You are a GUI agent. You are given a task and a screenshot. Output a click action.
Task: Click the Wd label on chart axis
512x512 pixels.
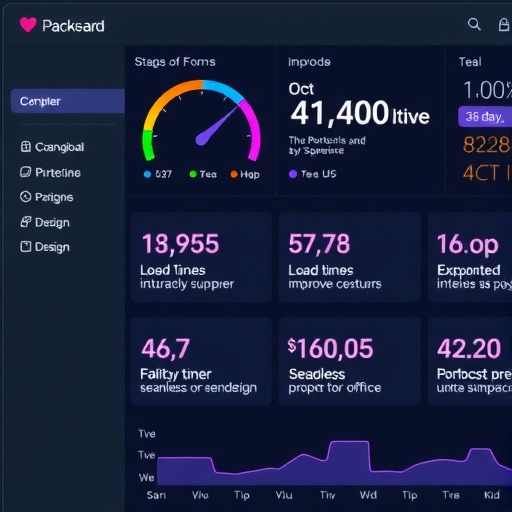(368, 495)
